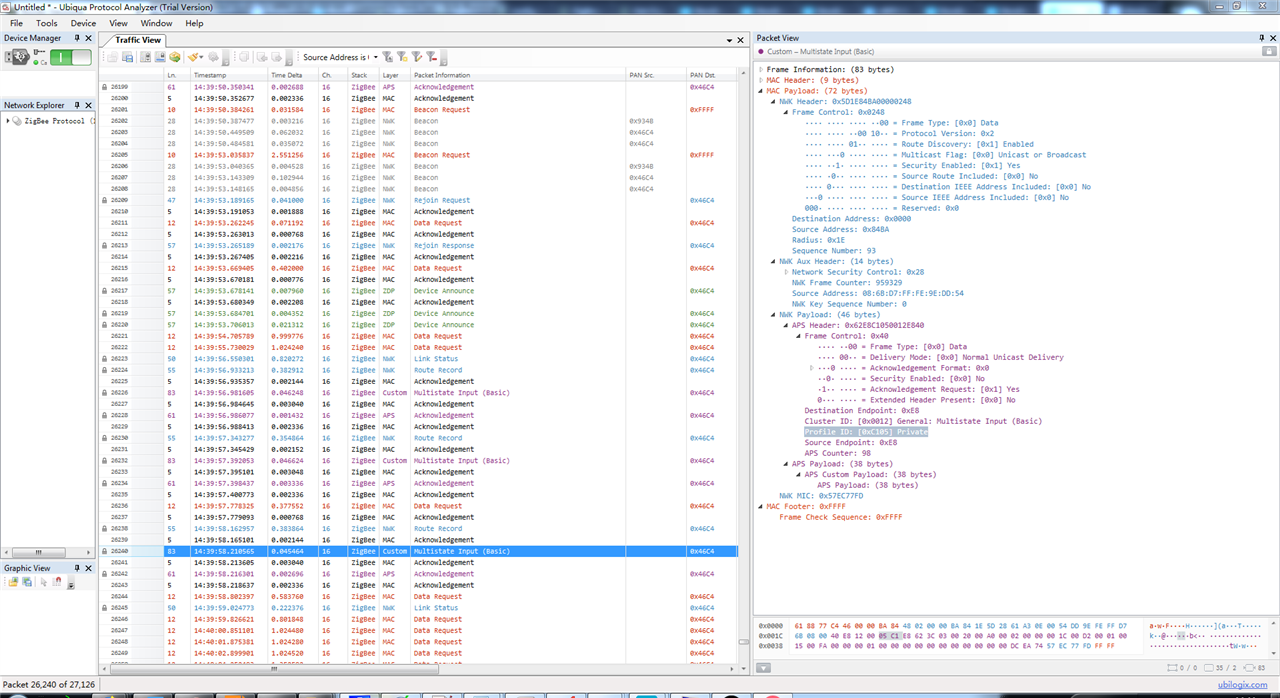Select the Traffic View tab
This screenshot has height=698, width=1280.
(x=138, y=40)
